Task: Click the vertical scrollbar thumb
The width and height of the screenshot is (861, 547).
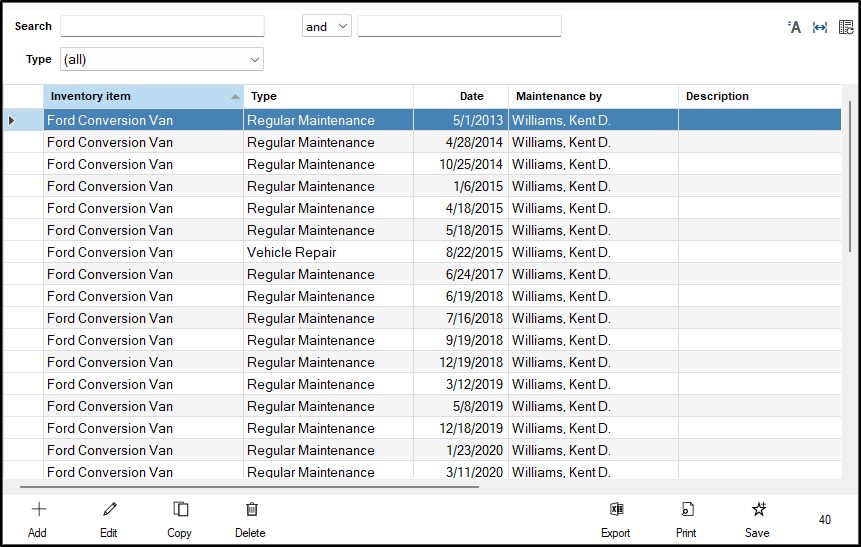Action: pos(850,176)
